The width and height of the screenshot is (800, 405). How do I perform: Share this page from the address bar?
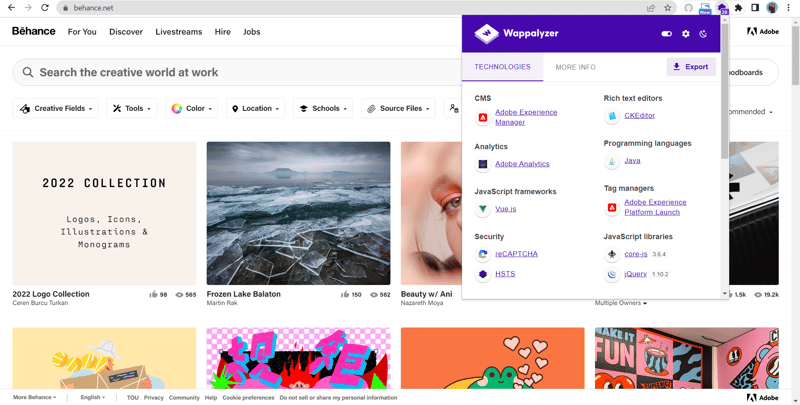pos(651,8)
